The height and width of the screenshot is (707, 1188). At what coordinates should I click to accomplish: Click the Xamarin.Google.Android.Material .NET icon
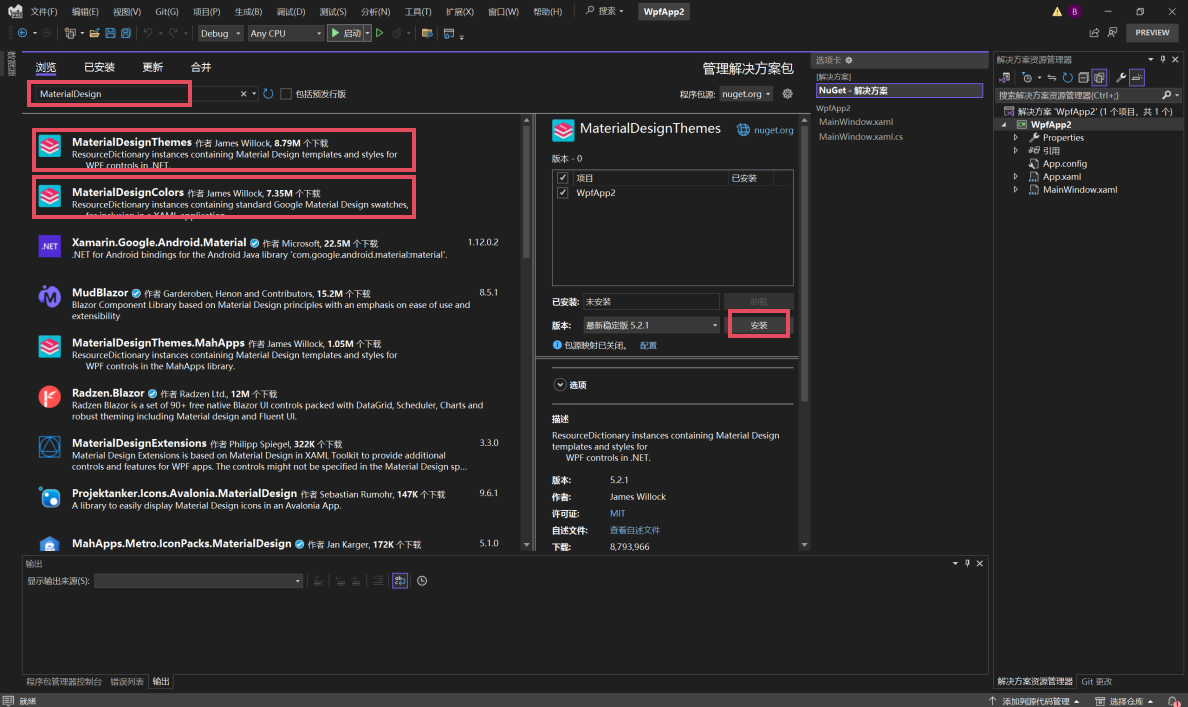(x=50, y=246)
